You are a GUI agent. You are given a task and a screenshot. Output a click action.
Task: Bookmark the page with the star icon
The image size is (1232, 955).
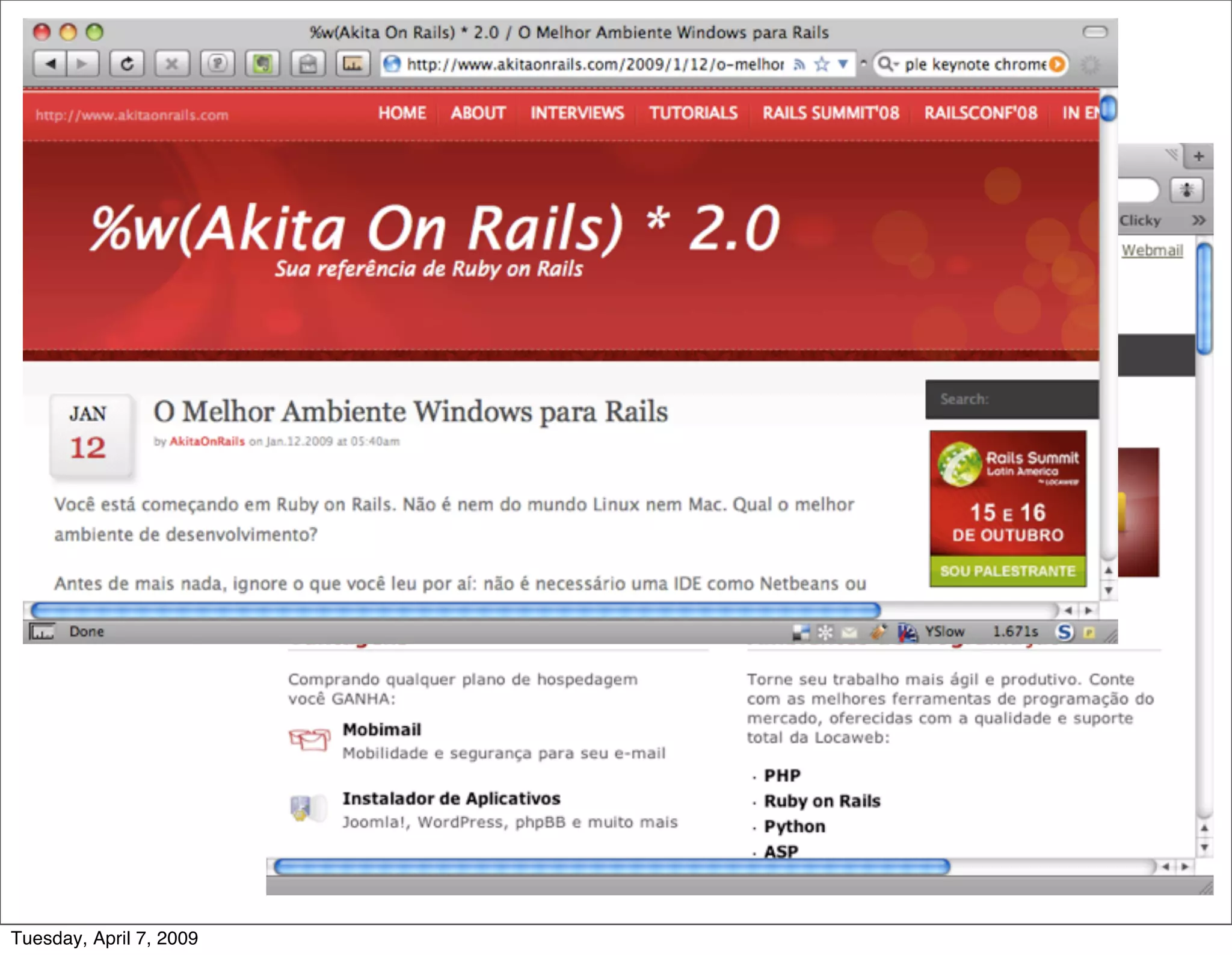pyautogui.click(x=821, y=64)
